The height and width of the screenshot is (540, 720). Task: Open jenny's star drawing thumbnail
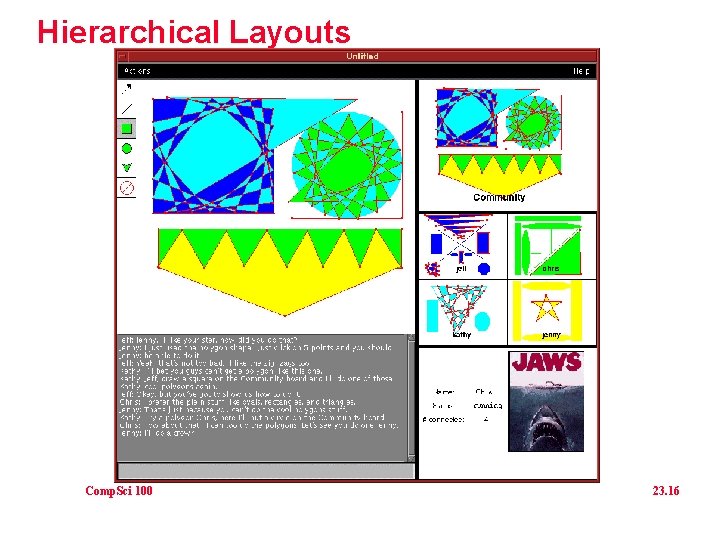coord(552,312)
